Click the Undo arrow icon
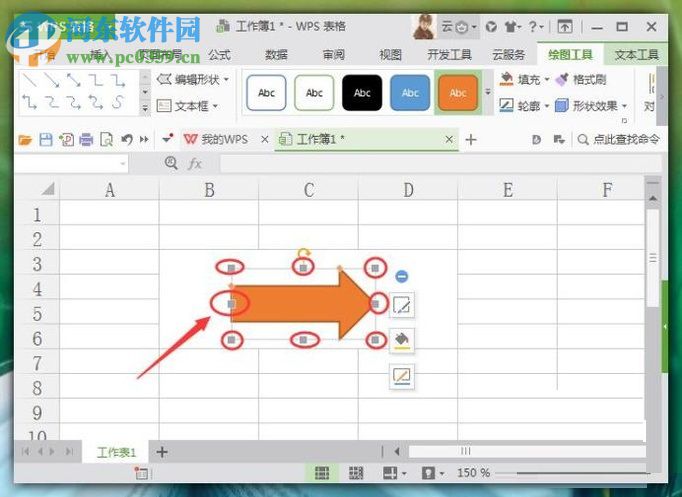682x497 pixels. point(127,140)
